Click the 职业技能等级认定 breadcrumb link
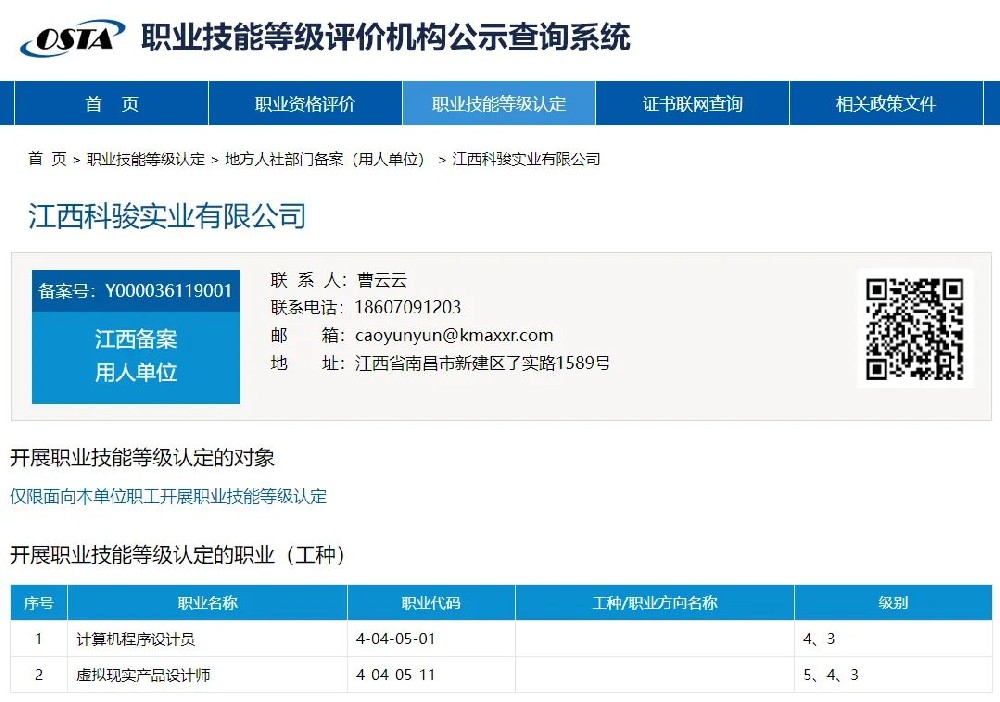Screen dimensions: 1000x702 coord(146,159)
